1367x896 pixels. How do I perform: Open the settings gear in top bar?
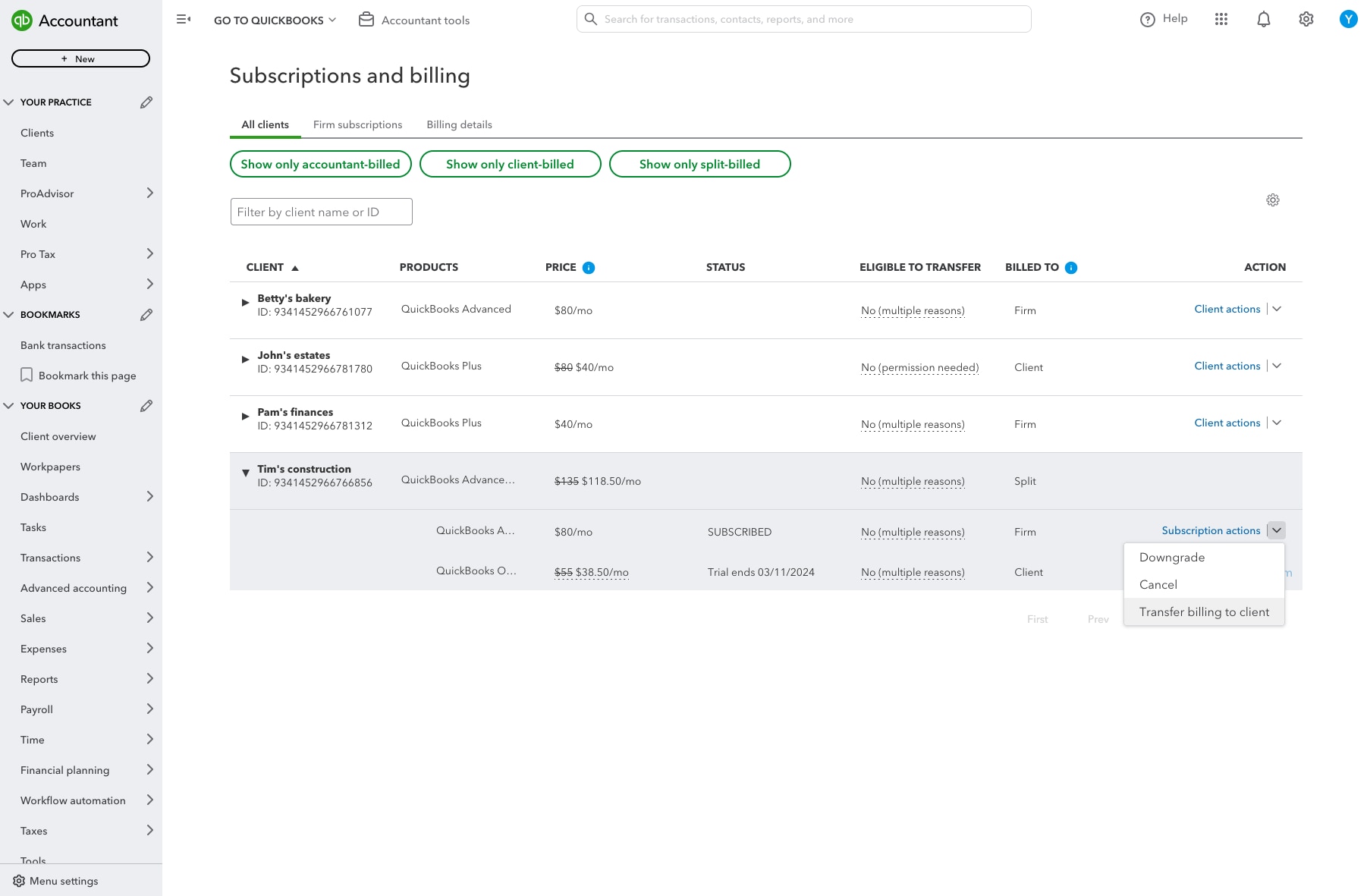click(1306, 19)
